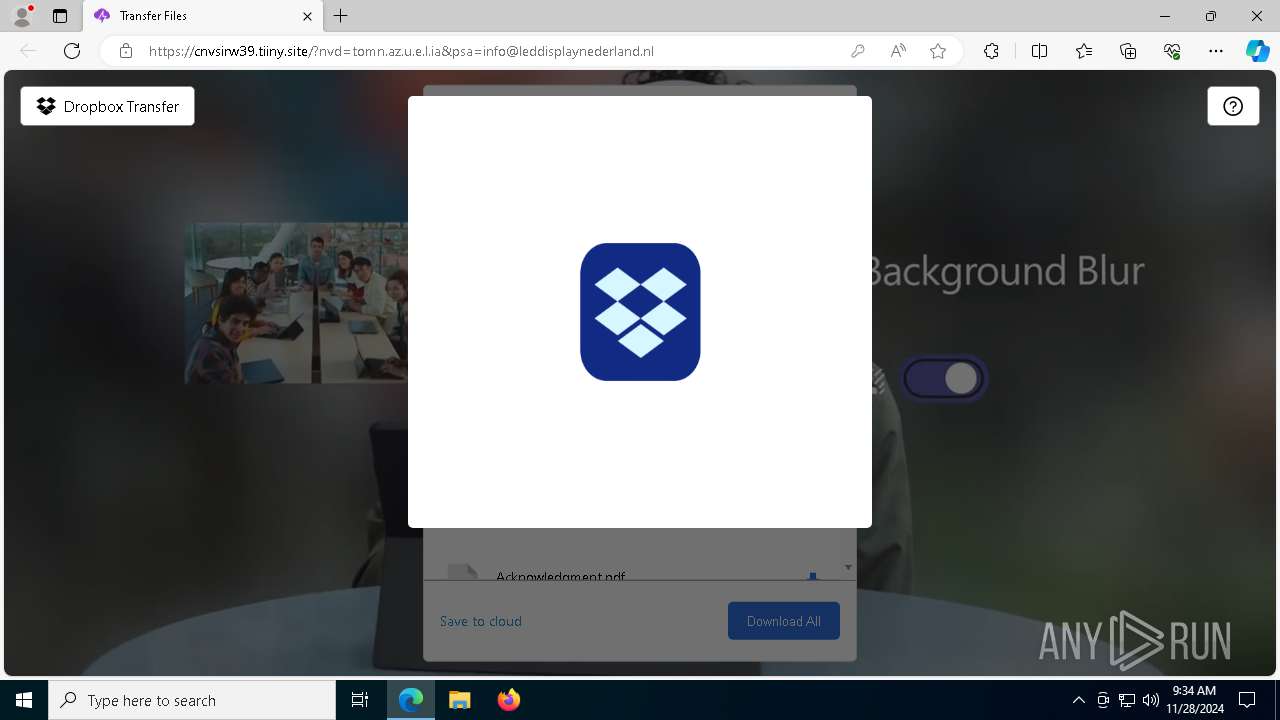
Task: Click the Read aloud icon
Action: [x=898, y=51]
